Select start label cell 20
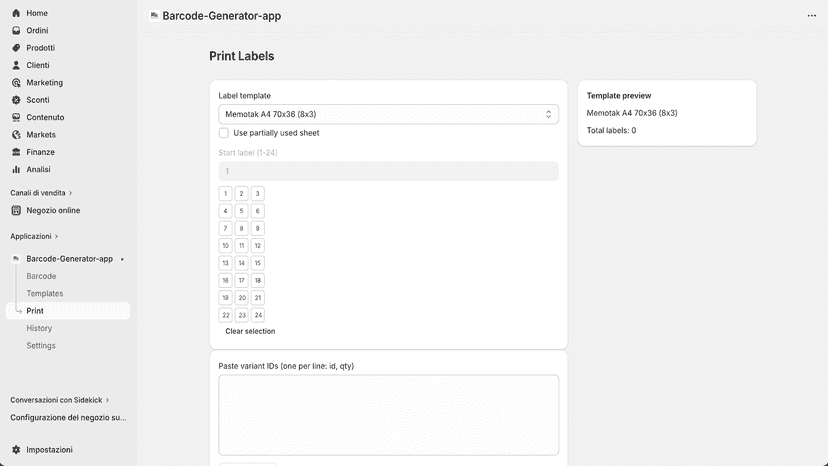828x466 pixels. (241, 298)
